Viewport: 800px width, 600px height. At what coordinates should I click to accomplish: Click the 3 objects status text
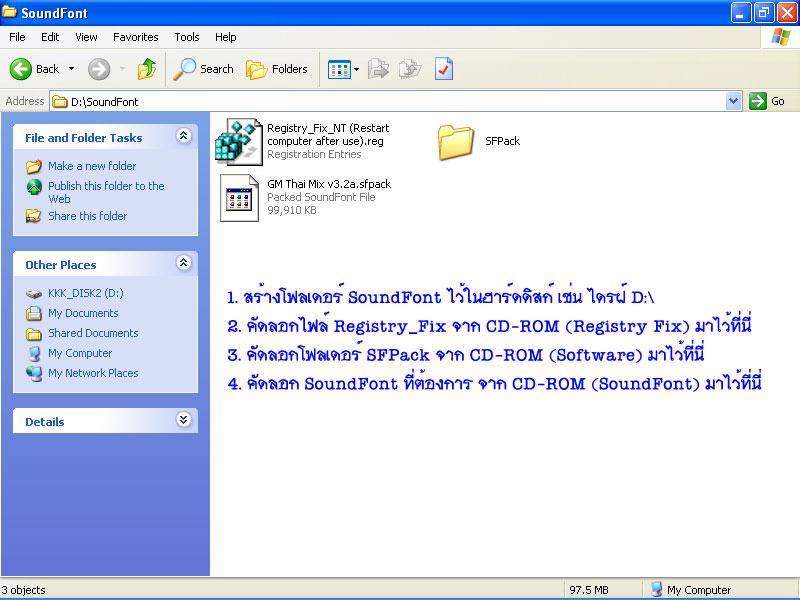(x=23, y=590)
